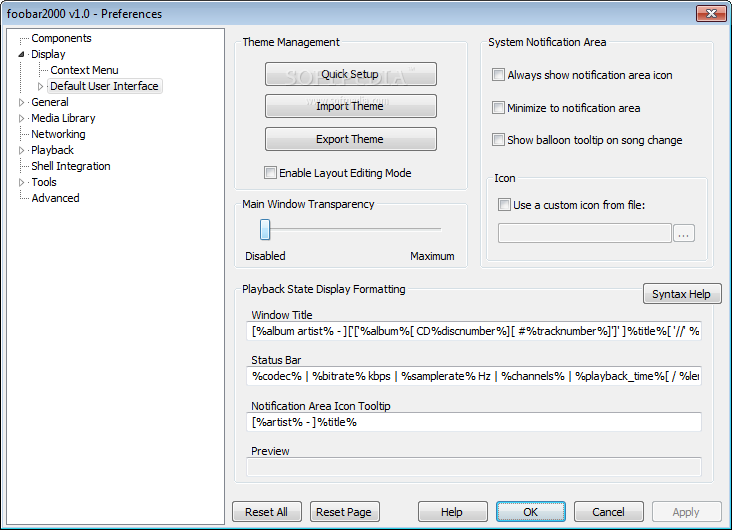Screen dimensions: 732x530
Task: Open the Advanced preferences page
Action: pyautogui.click(x=55, y=198)
